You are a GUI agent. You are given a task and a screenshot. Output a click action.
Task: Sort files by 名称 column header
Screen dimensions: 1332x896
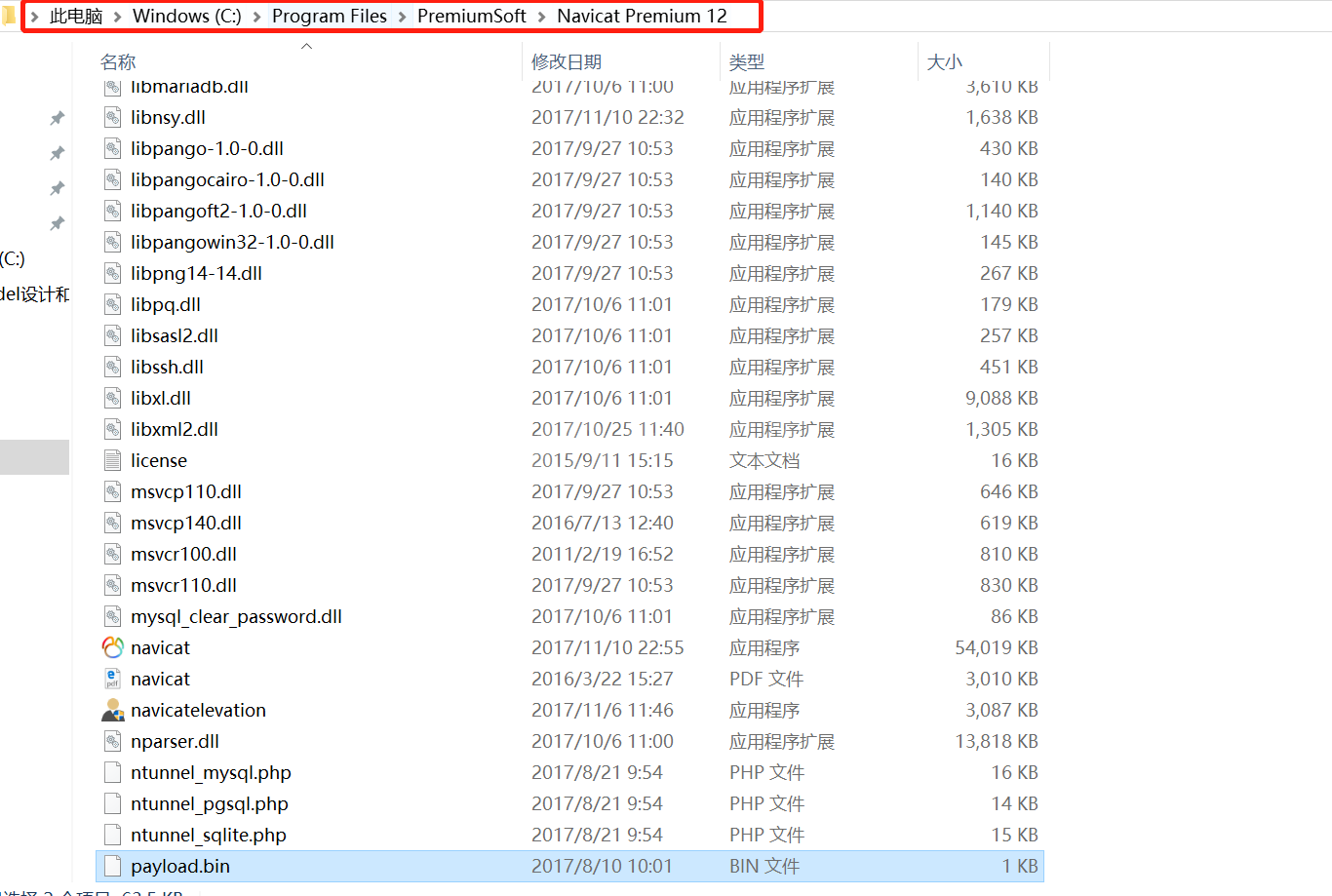click(118, 61)
